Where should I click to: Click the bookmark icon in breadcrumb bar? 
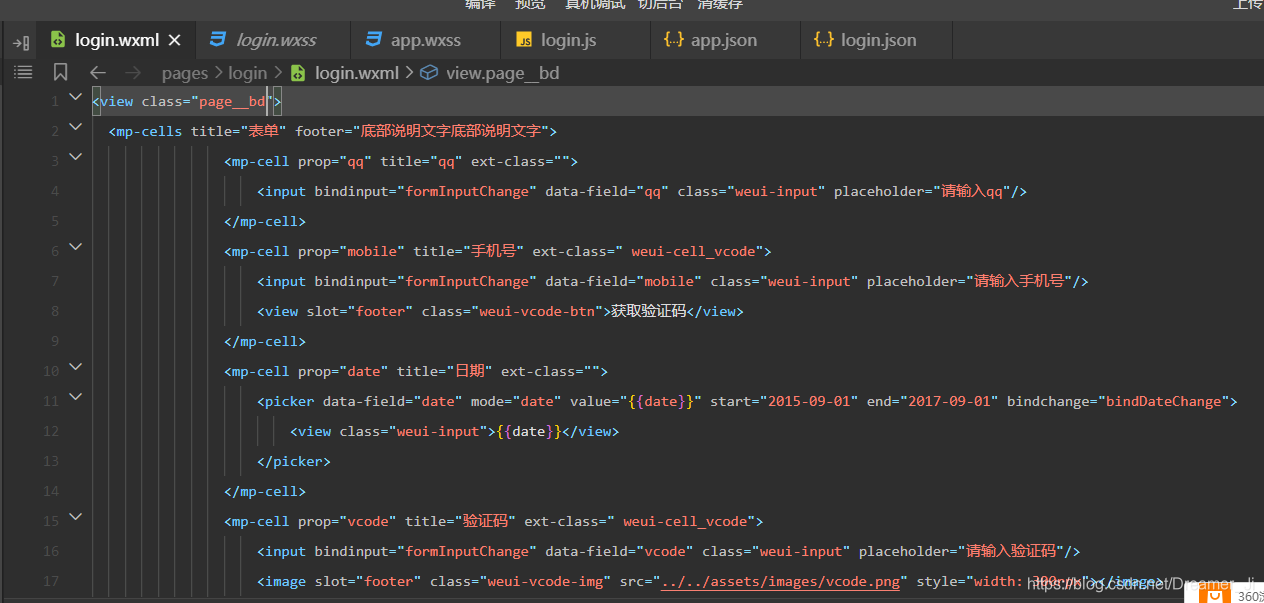click(x=60, y=72)
